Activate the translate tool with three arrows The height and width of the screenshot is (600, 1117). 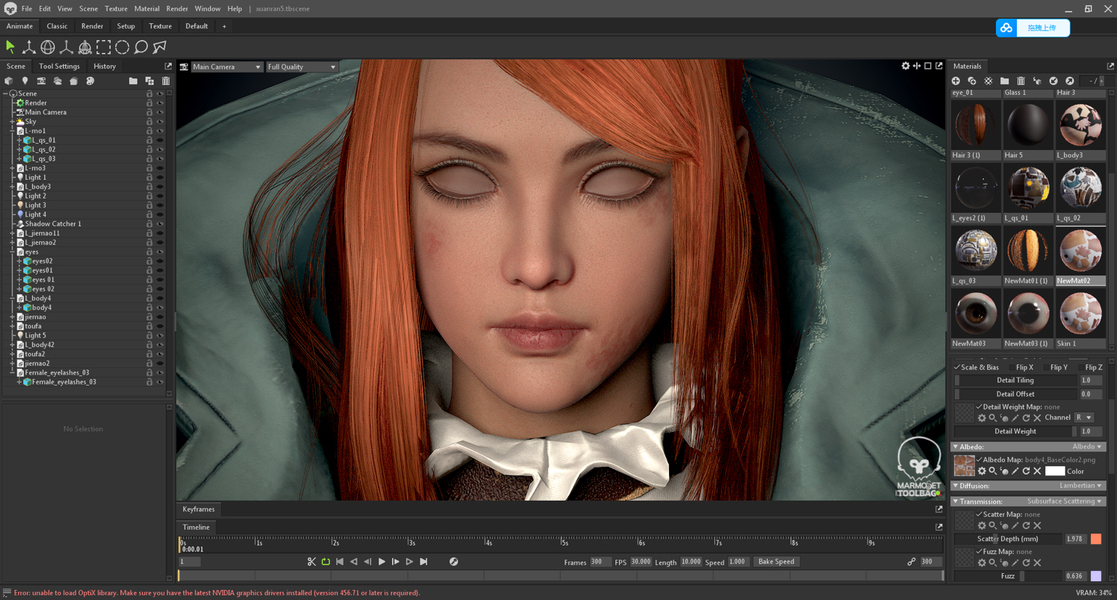28,47
